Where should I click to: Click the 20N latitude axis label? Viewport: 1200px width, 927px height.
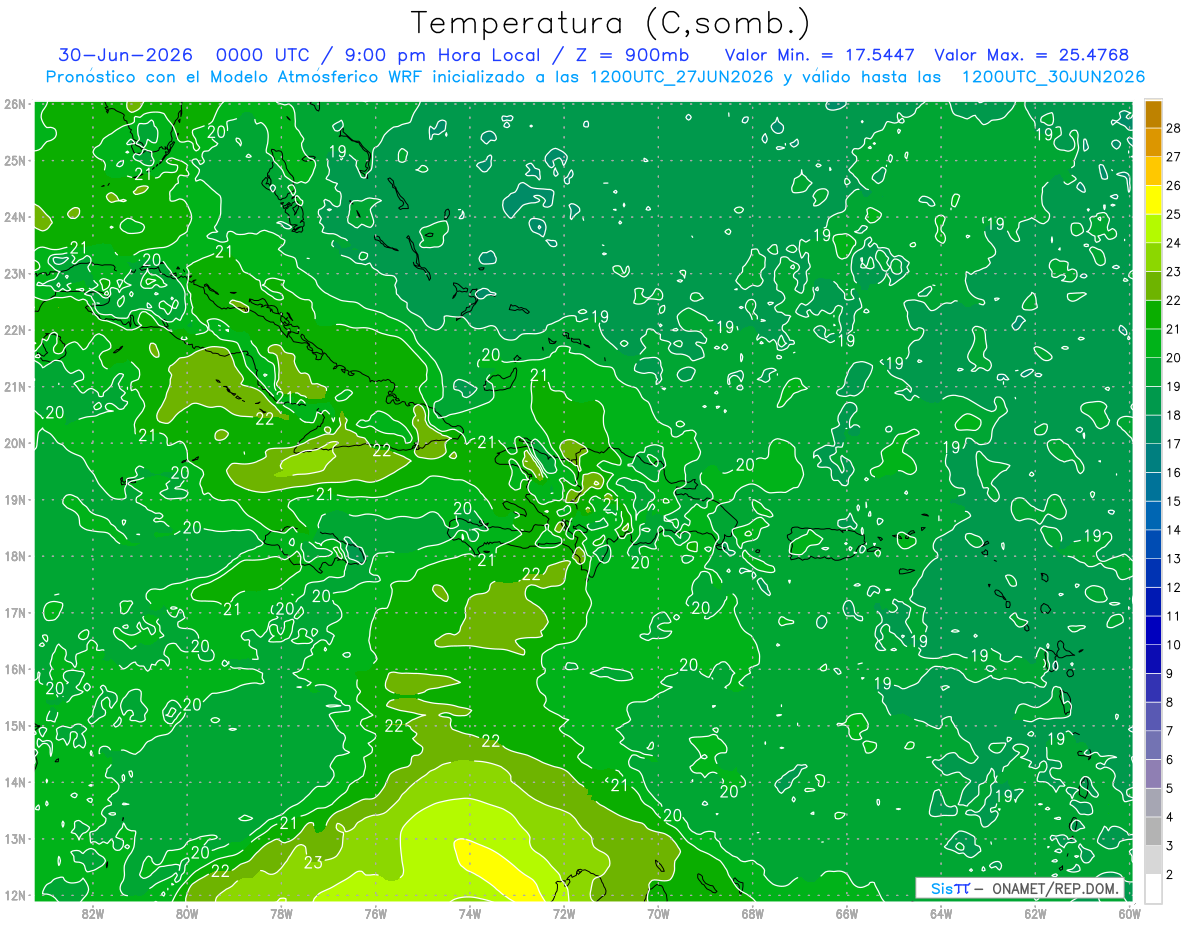[15, 443]
